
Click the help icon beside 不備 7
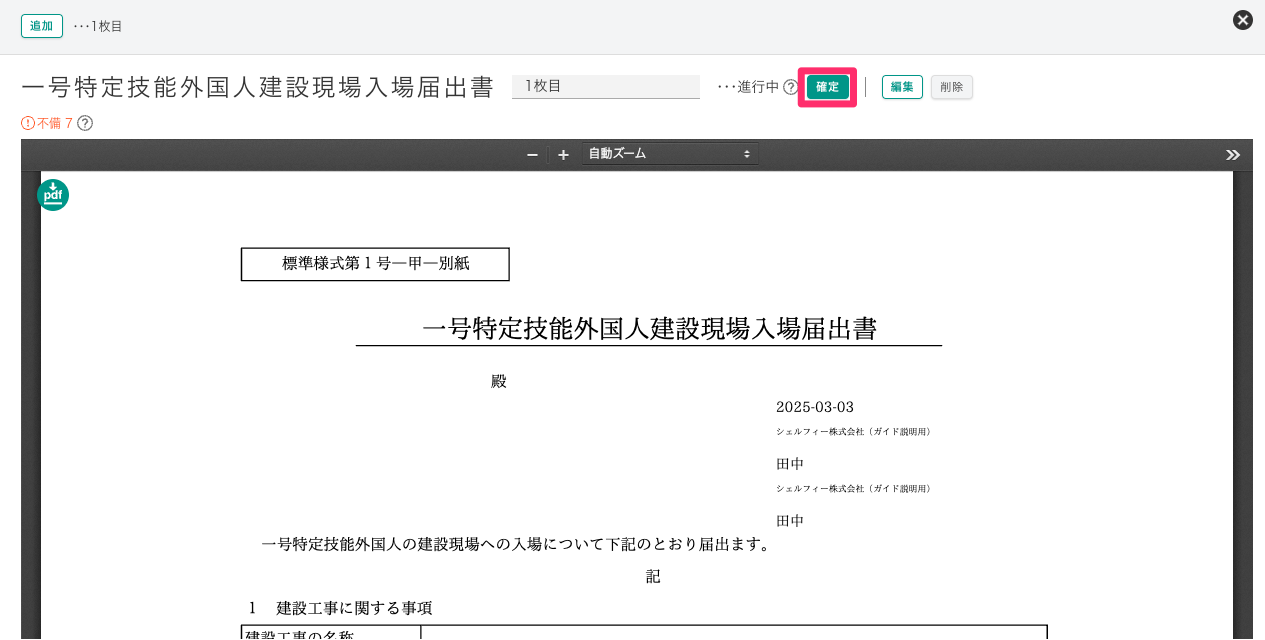pos(85,123)
